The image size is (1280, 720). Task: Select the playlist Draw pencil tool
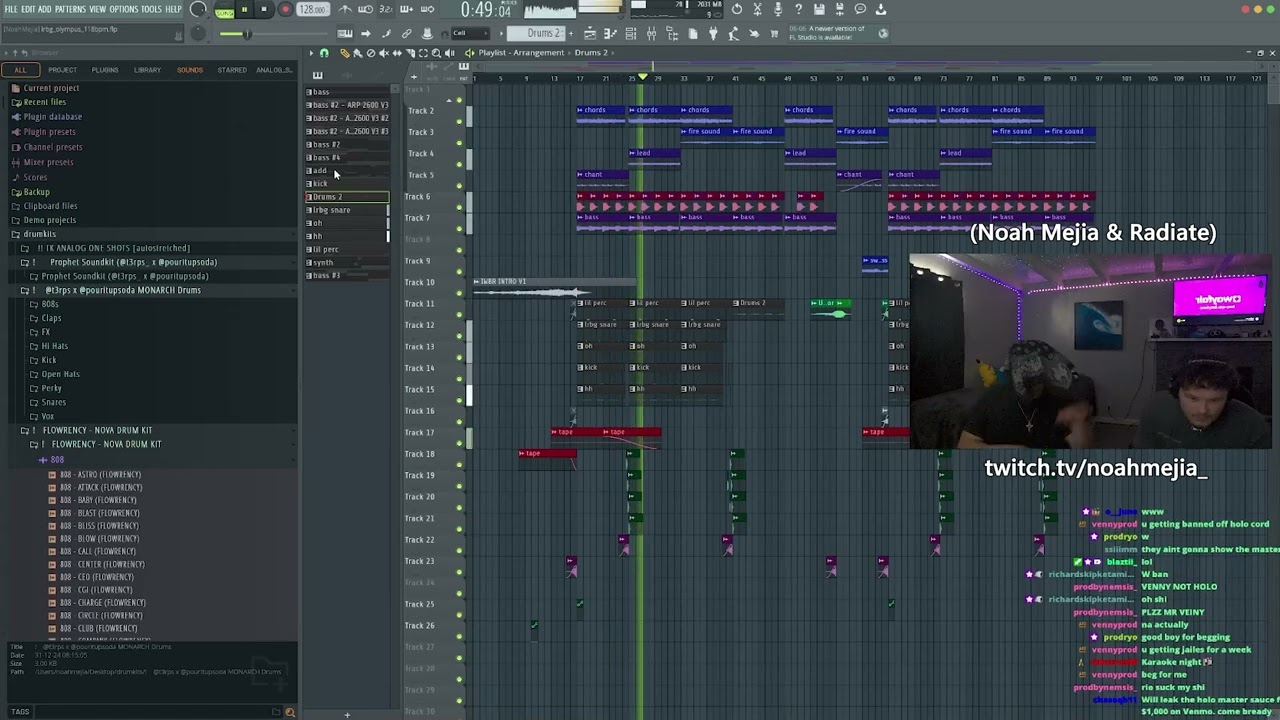tap(345, 53)
